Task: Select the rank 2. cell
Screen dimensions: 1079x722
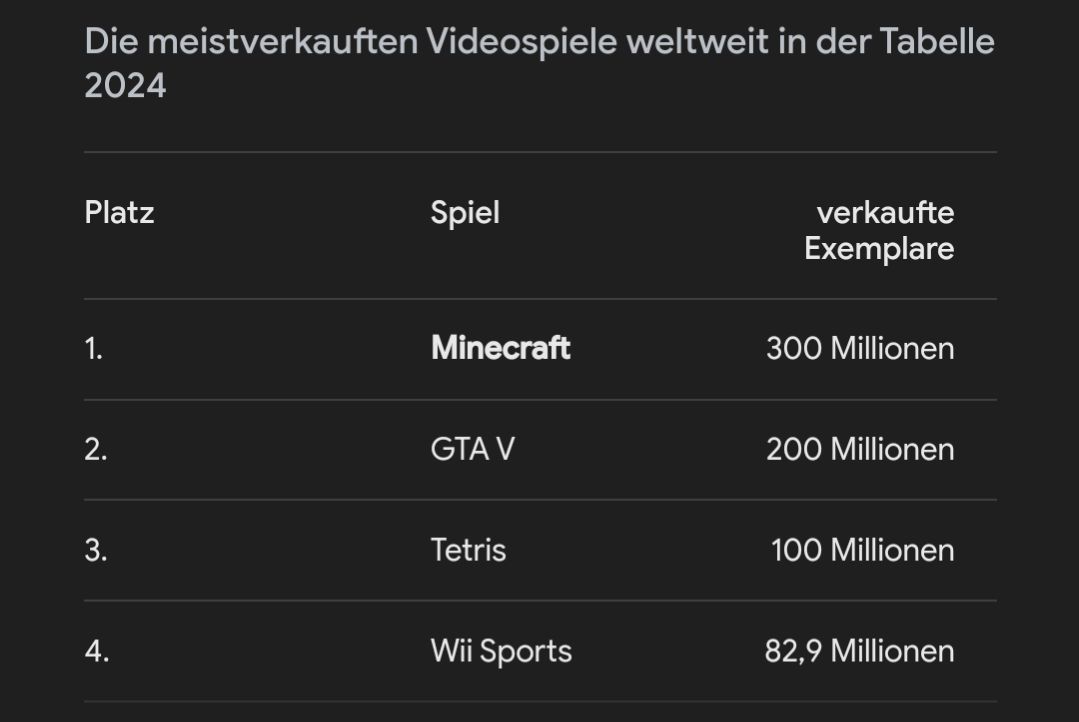Action: [x=95, y=450]
